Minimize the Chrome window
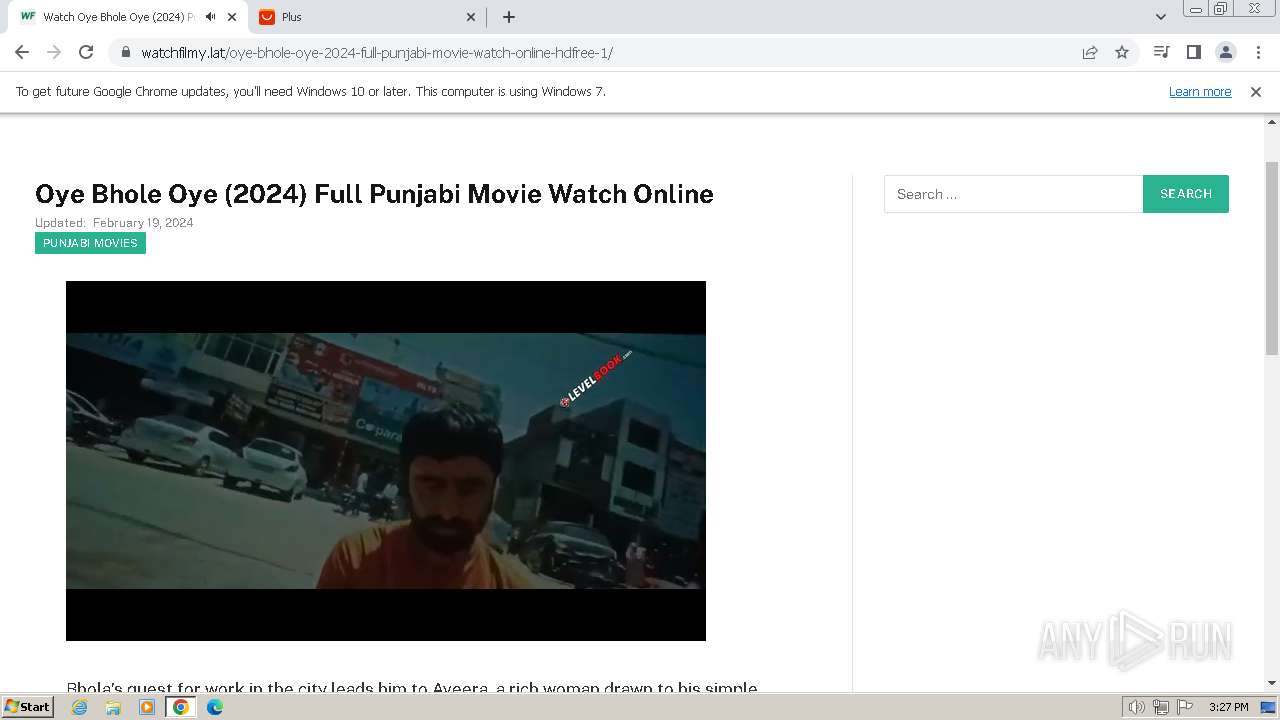This screenshot has height=720, width=1280. pos(1195,9)
